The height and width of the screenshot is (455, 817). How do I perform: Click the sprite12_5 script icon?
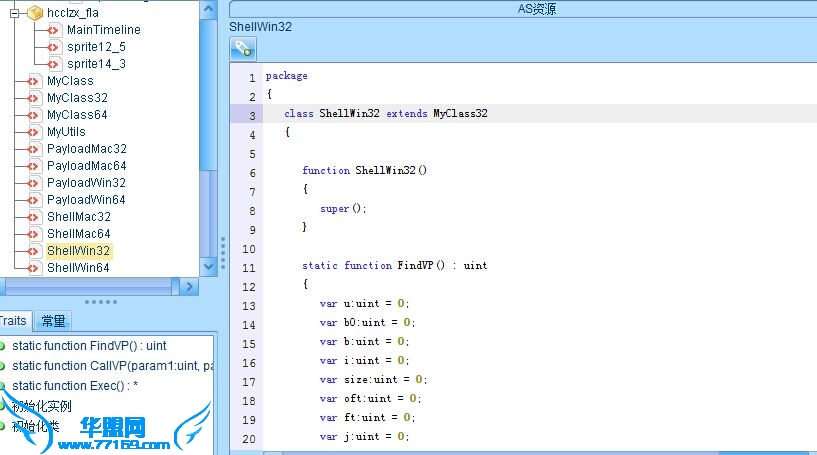54,47
